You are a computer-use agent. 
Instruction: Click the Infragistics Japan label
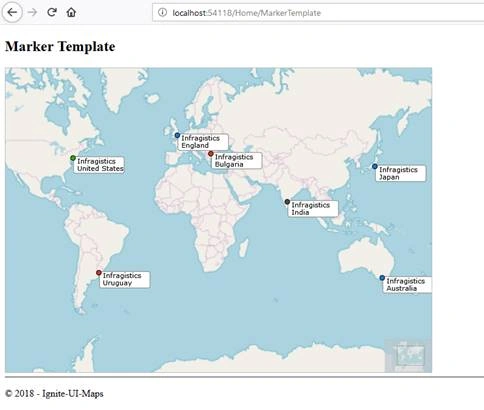click(x=401, y=173)
